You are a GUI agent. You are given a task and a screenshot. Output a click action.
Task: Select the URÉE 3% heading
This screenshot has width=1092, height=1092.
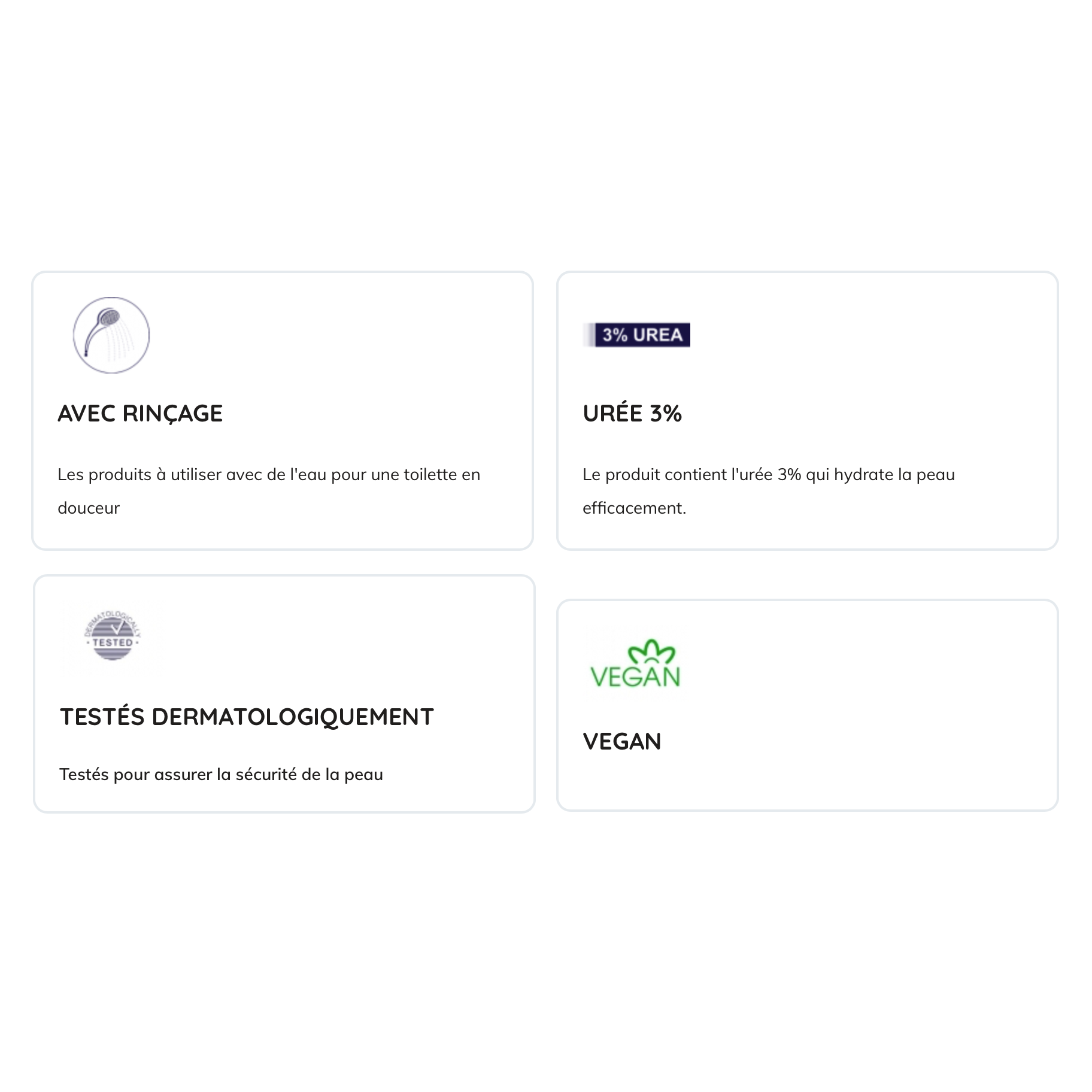(x=632, y=414)
